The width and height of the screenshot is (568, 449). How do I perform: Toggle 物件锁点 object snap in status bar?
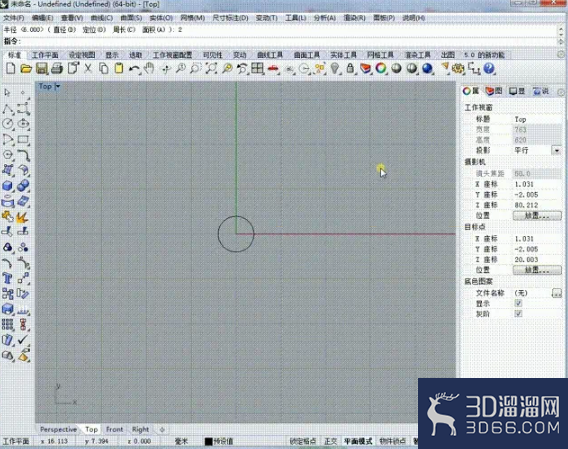(x=392, y=441)
